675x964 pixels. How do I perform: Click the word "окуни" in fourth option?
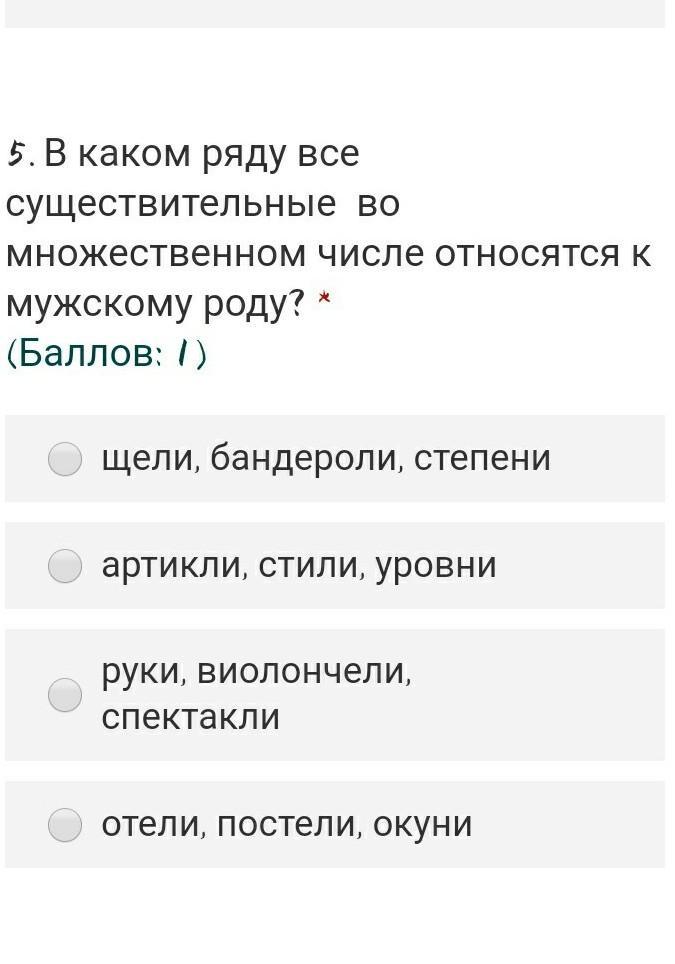click(x=423, y=824)
